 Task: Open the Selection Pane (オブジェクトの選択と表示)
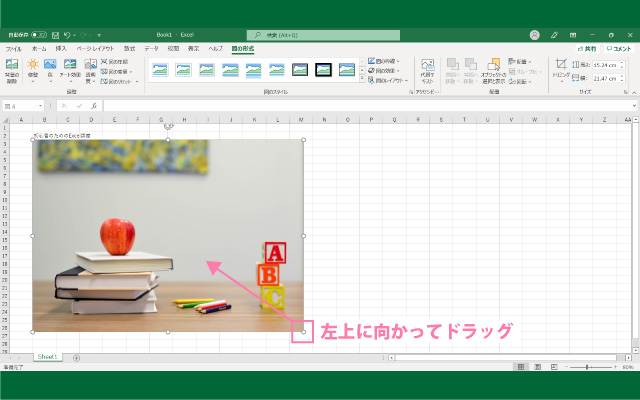pos(493,71)
